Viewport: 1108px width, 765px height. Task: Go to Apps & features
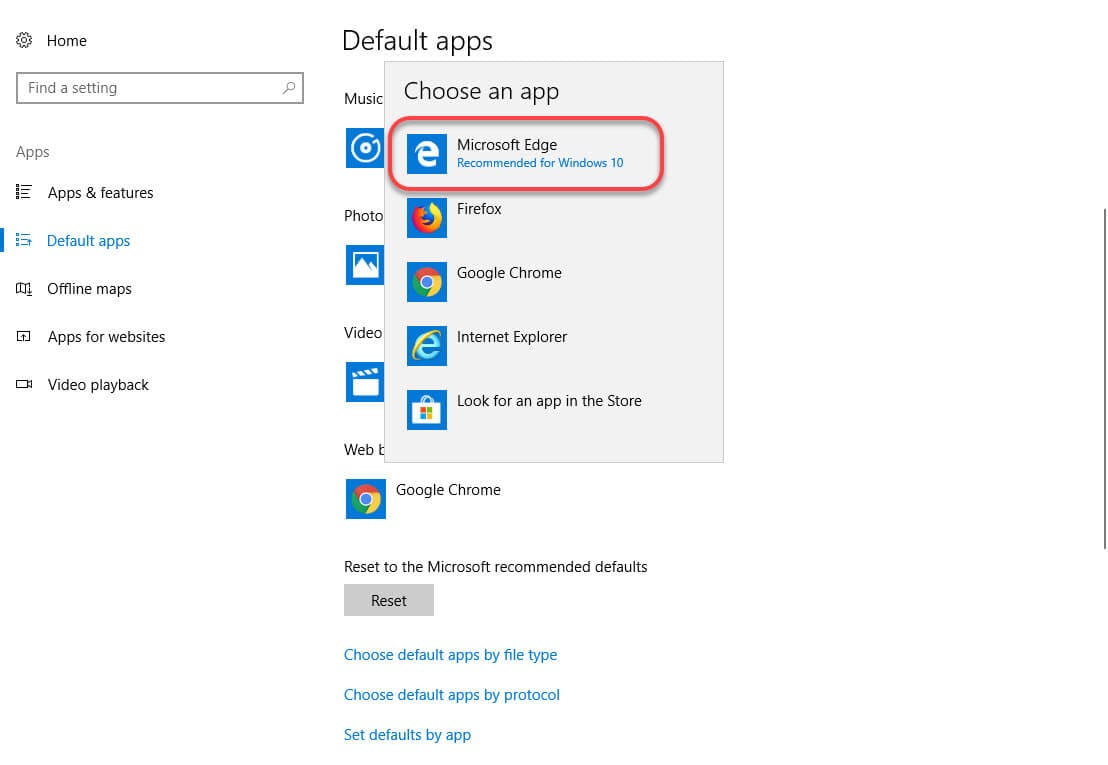coord(100,193)
